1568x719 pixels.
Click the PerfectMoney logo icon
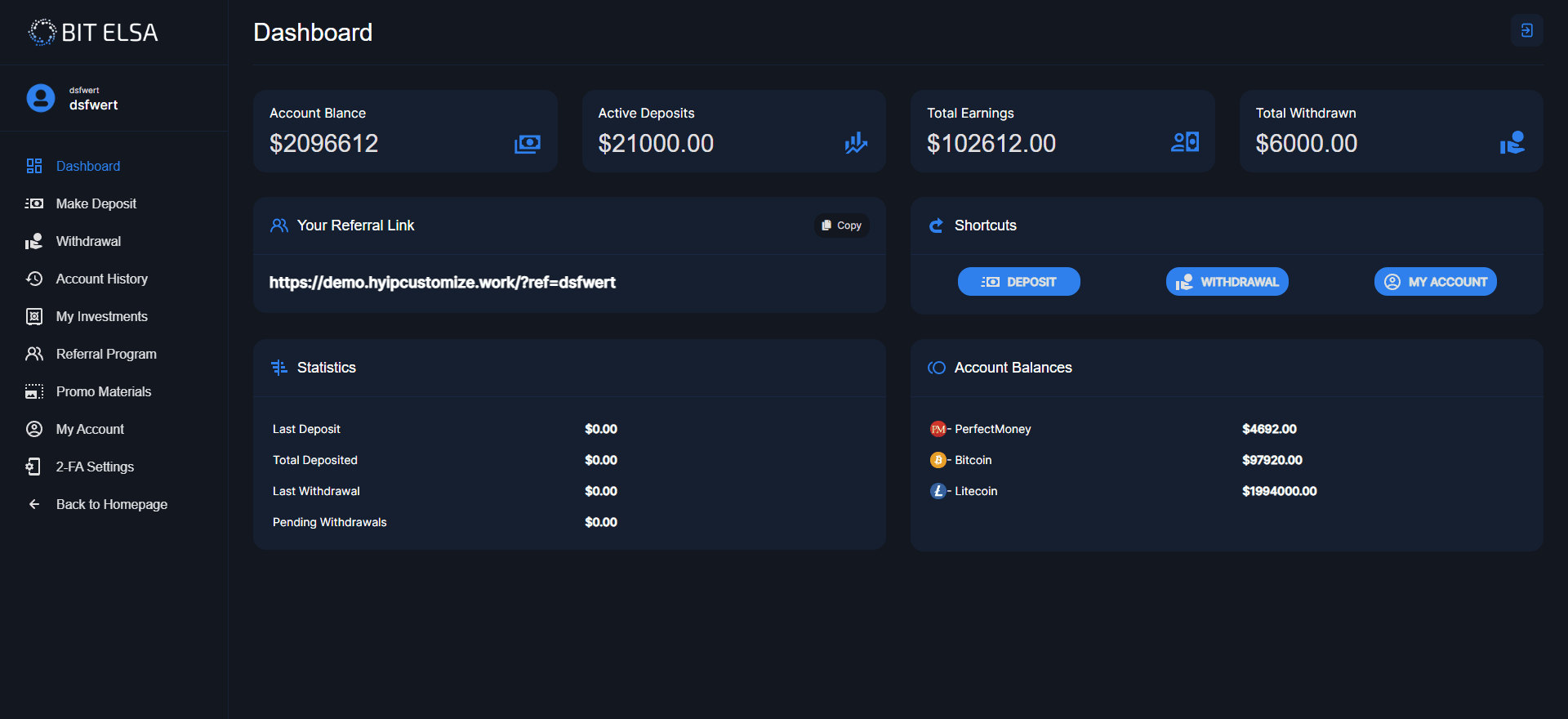(938, 429)
